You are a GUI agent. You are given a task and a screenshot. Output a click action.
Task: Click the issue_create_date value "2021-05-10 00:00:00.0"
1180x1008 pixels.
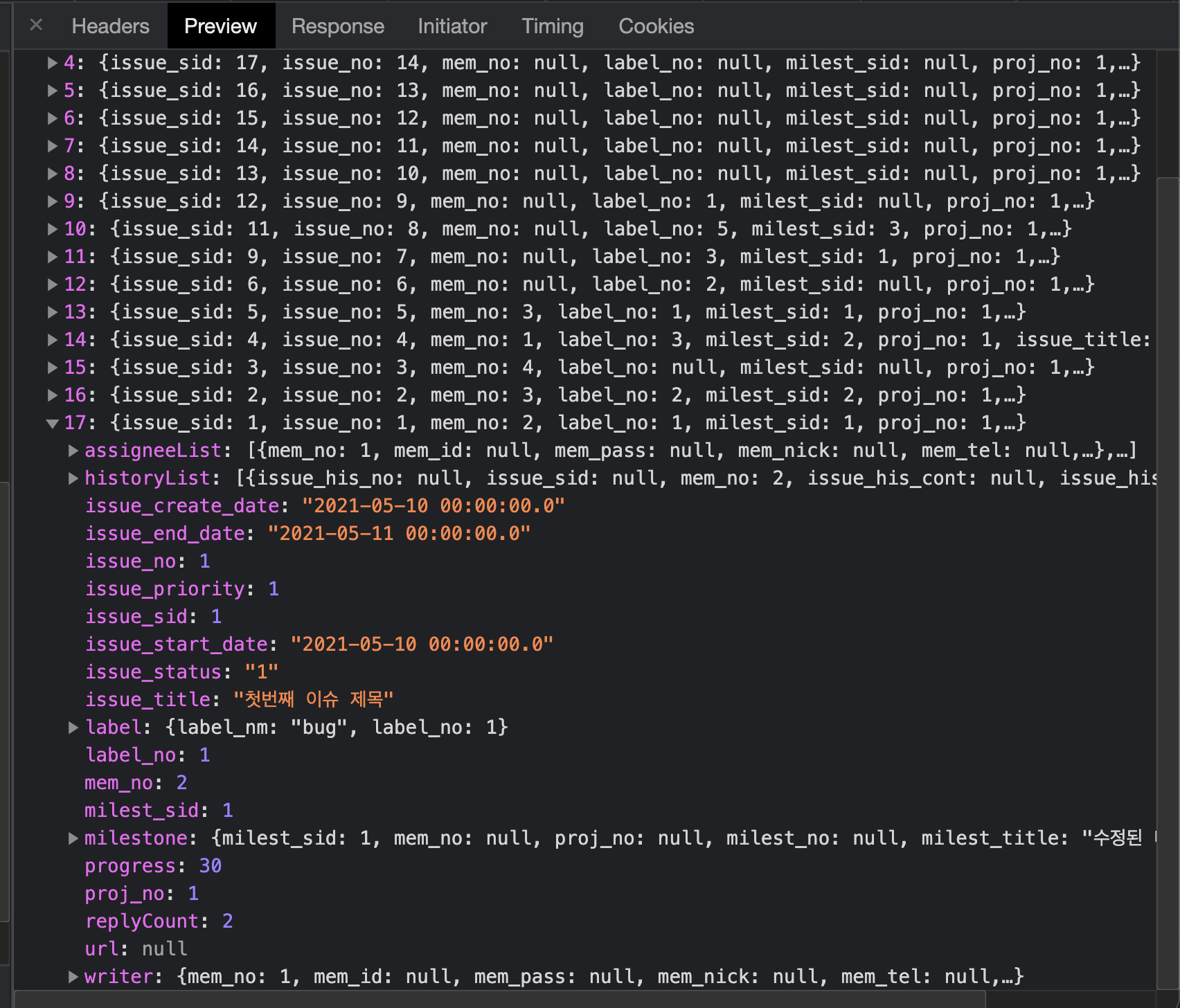point(433,506)
